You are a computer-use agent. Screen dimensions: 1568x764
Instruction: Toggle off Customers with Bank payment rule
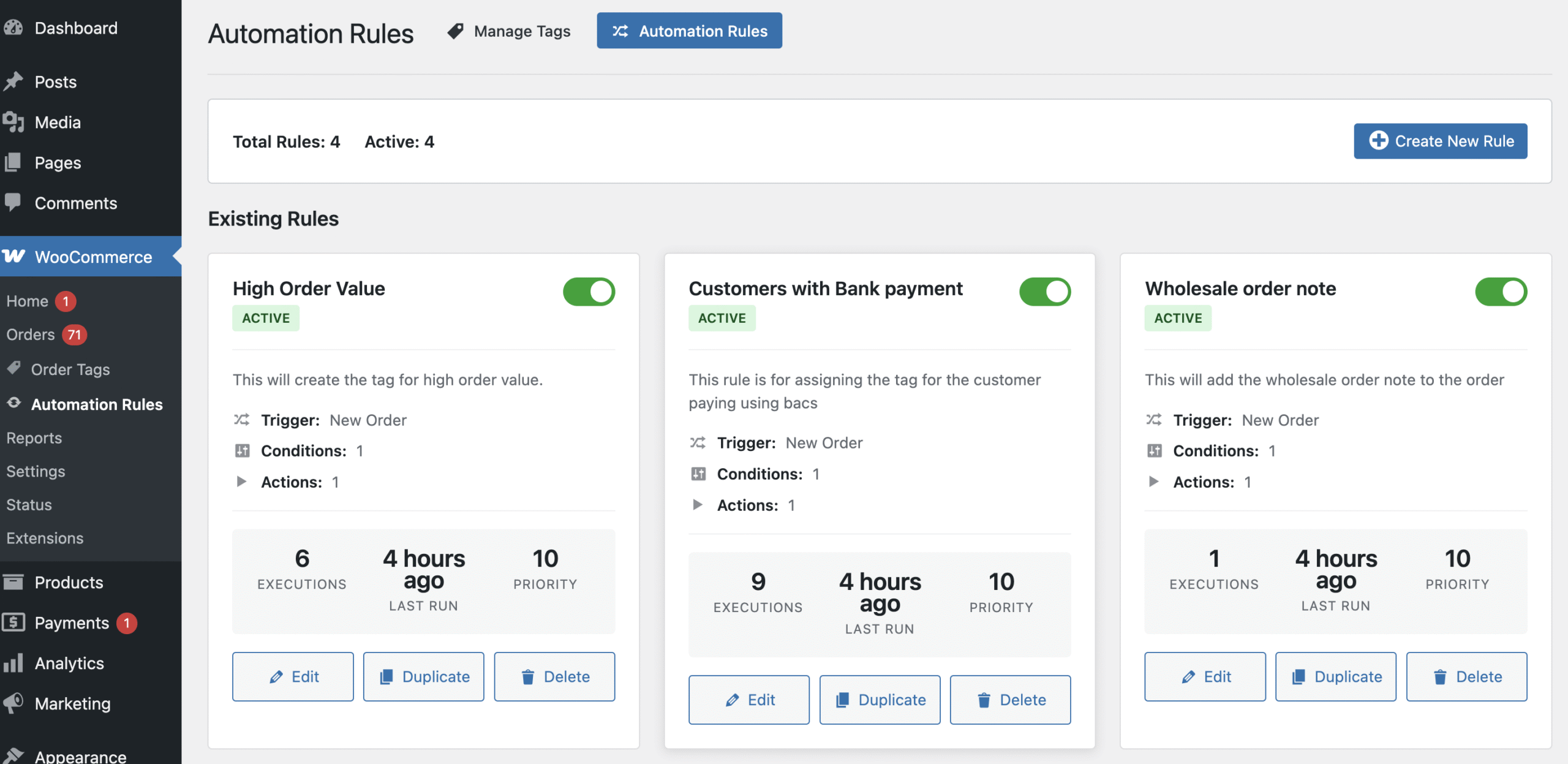(1044, 292)
